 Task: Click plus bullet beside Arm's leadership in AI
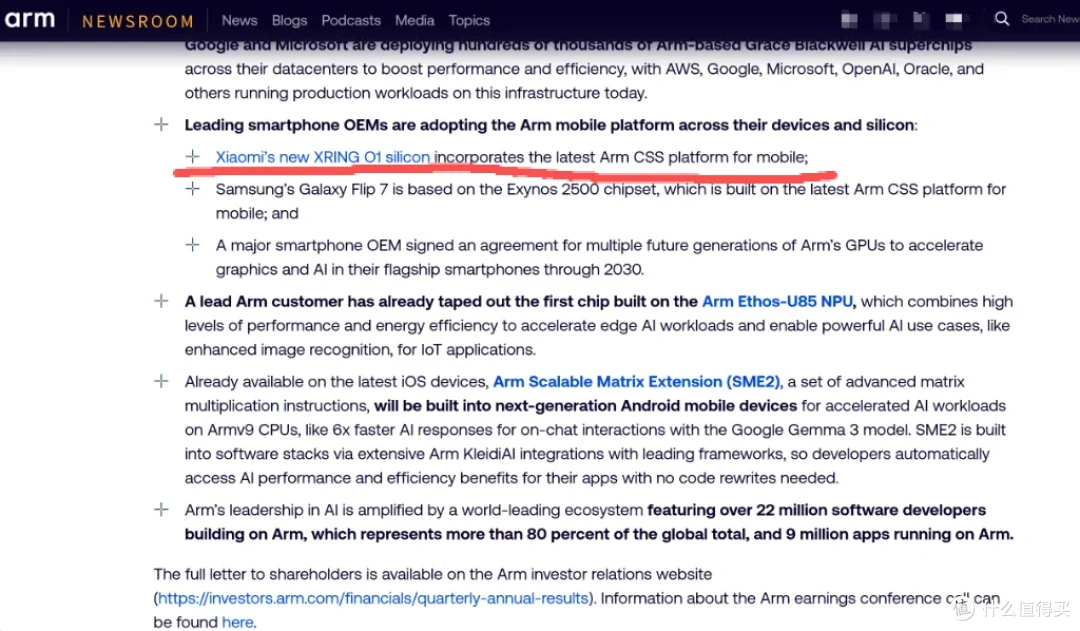(161, 510)
